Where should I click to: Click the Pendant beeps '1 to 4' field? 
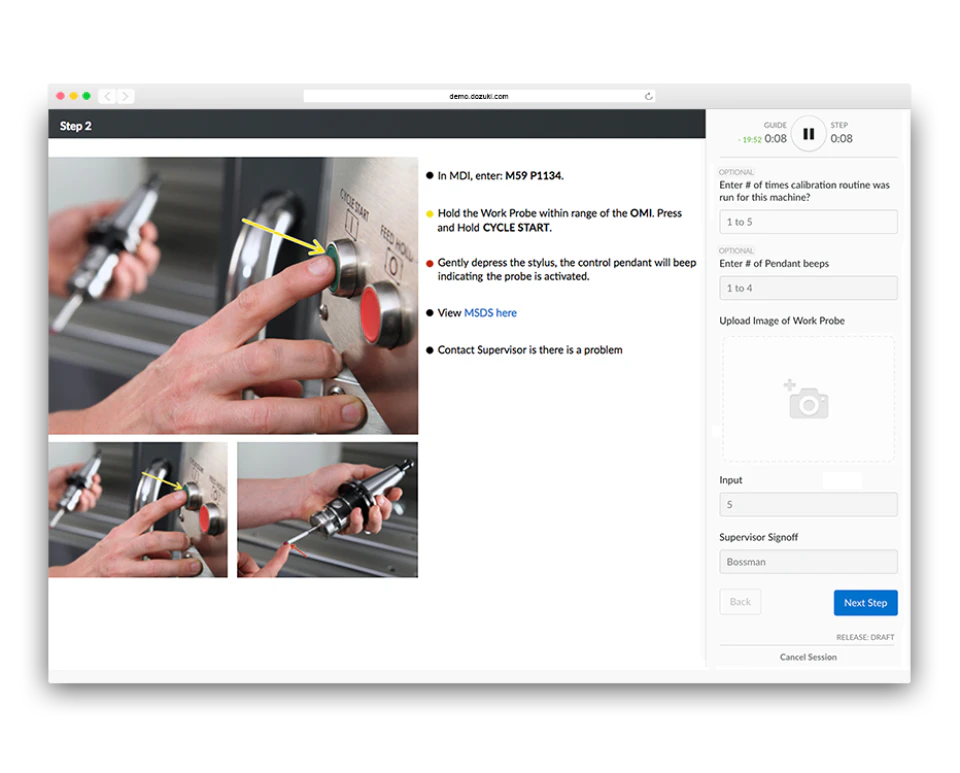click(808, 288)
